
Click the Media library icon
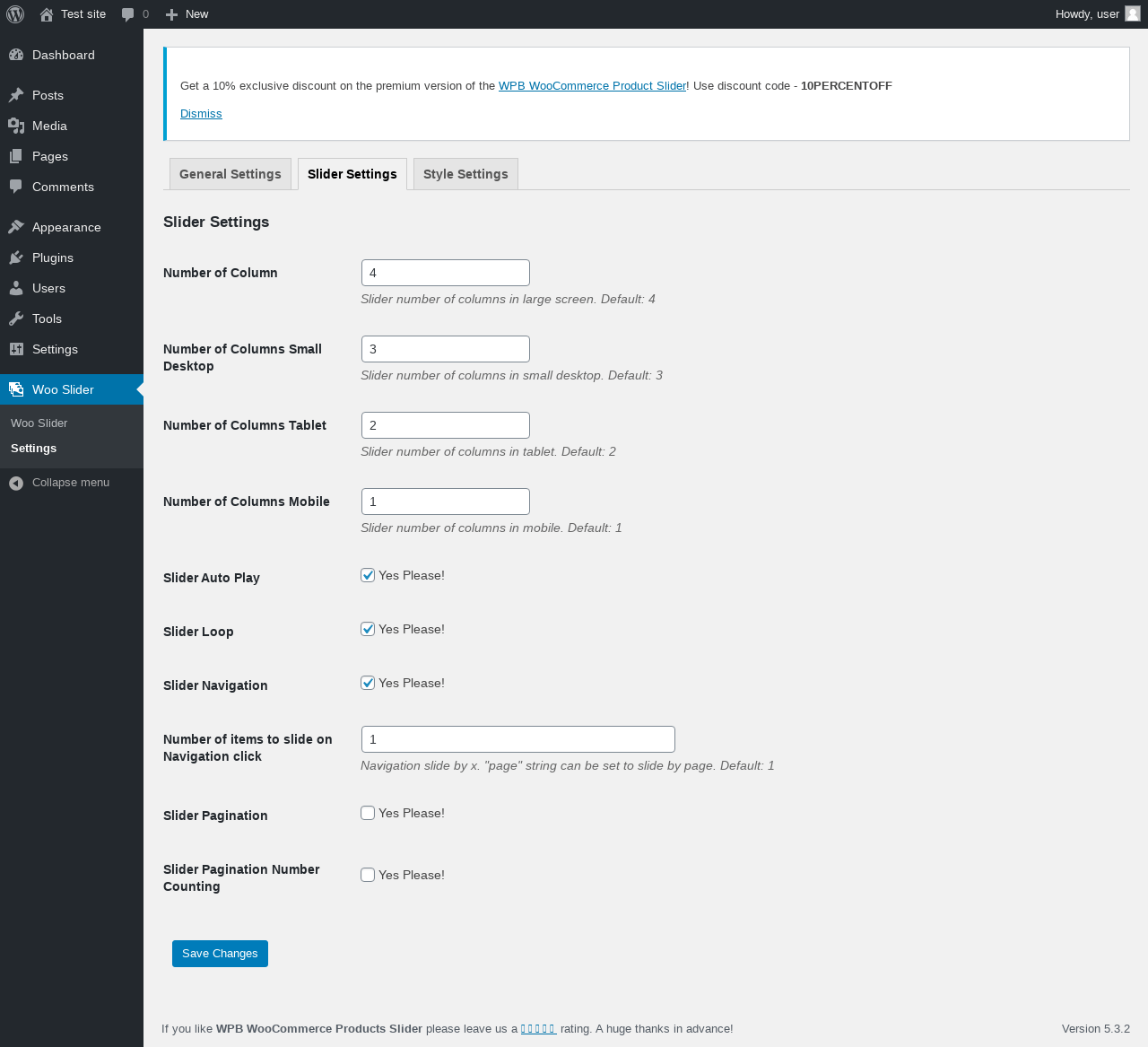click(16, 126)
